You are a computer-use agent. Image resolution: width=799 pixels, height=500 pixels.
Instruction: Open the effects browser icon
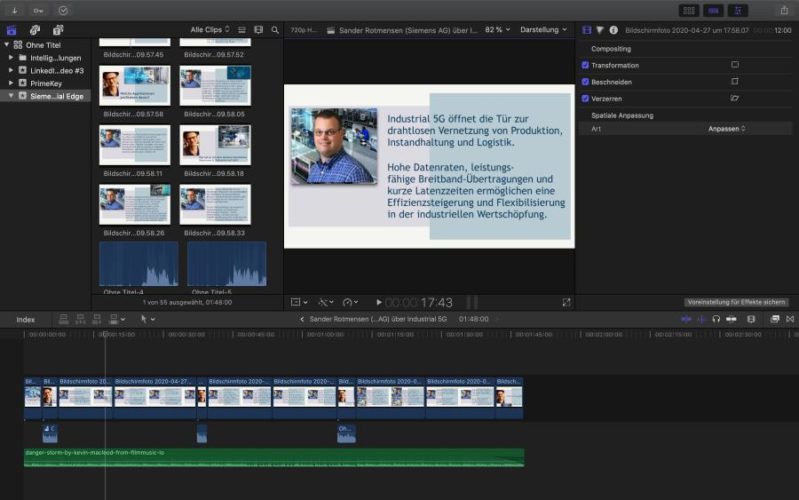(775, 319)
